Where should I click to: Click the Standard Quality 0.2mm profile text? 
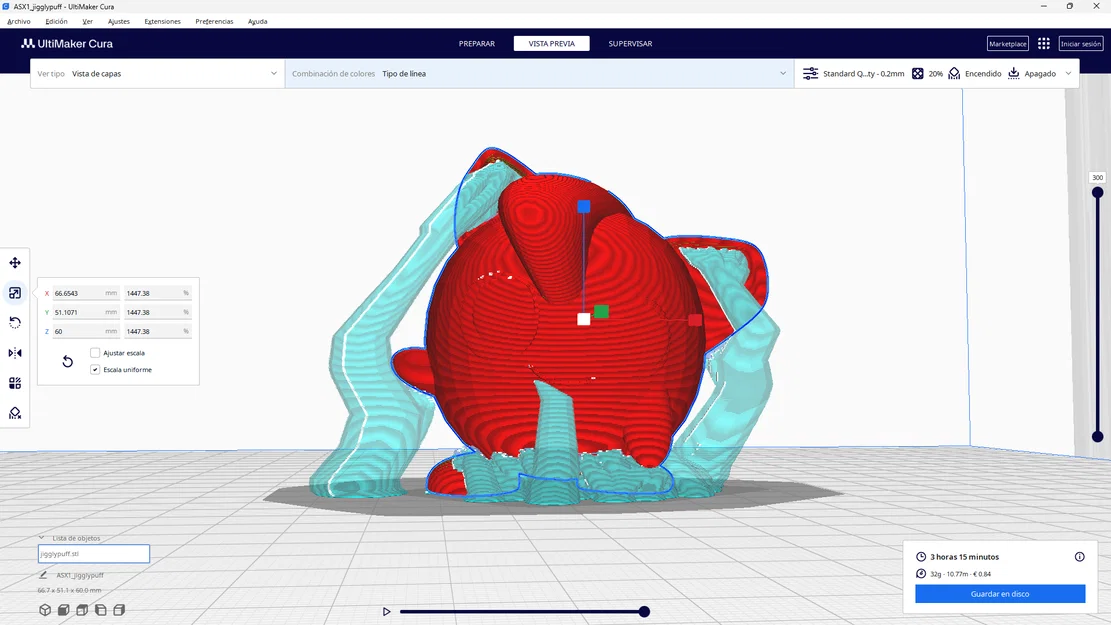(864, 74)
